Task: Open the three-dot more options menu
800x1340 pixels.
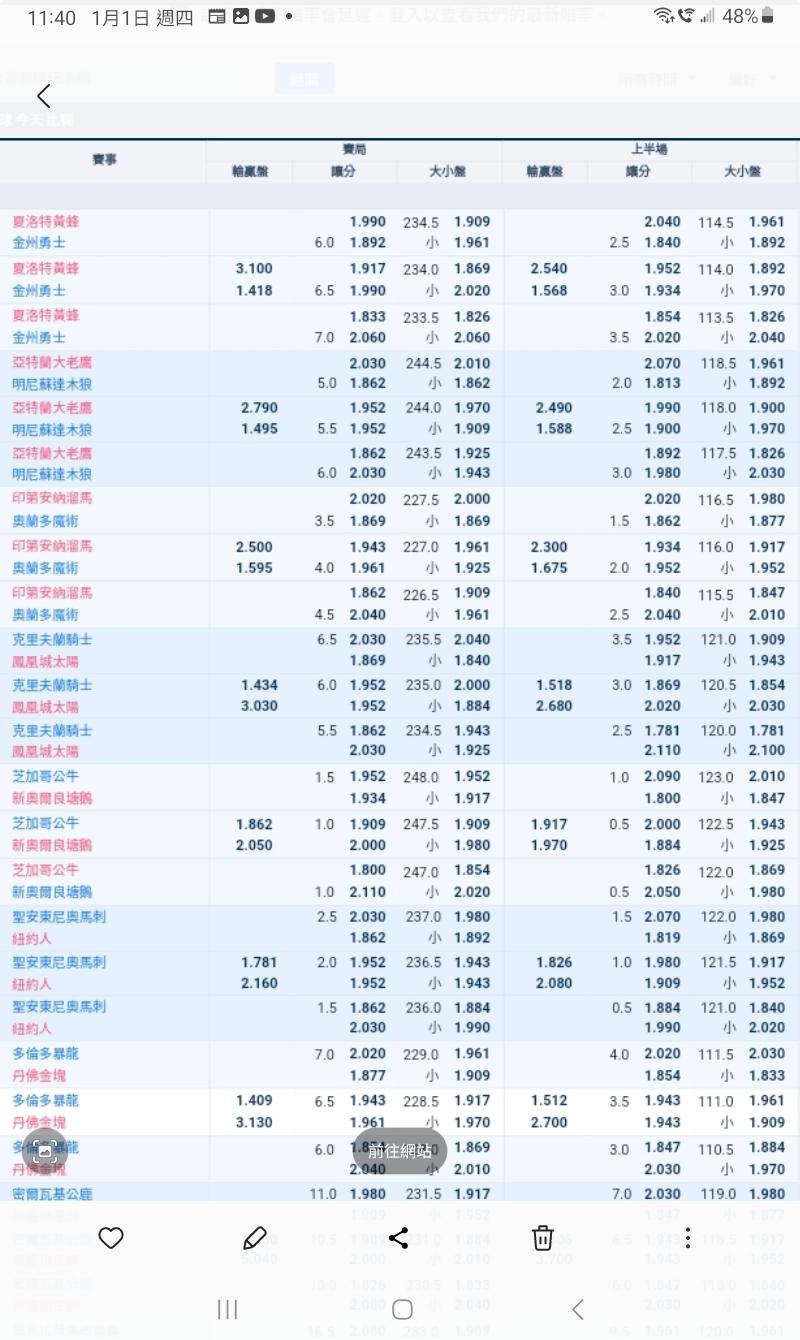Action: coord(687,1238)
